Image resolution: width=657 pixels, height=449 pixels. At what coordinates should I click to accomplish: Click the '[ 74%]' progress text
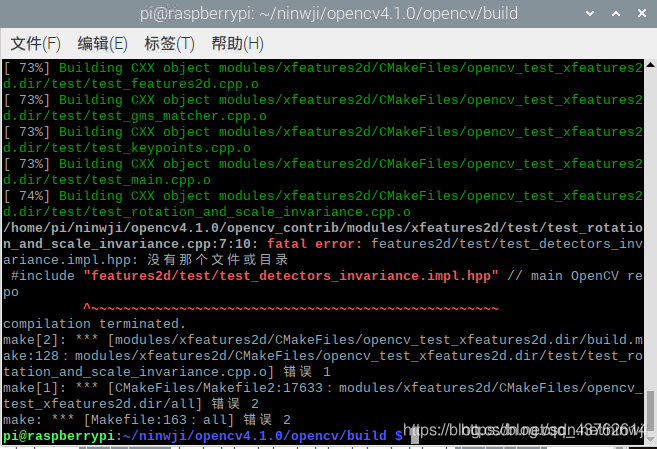point(27,196)
